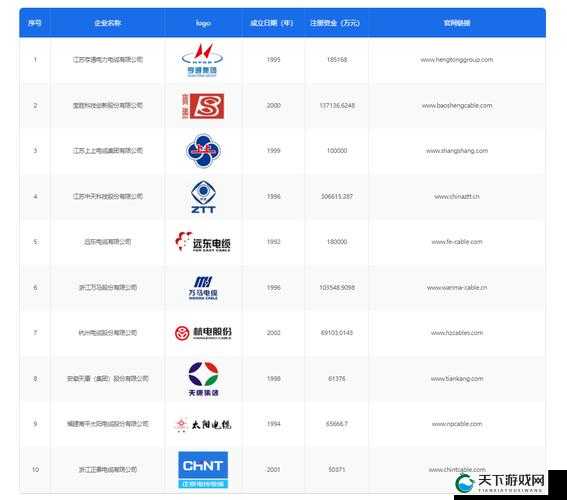The width and height of the screenshot is (567, 500).
Task: Click the 远东电缆 Far East Cable logo
Action: click(203, 242)
